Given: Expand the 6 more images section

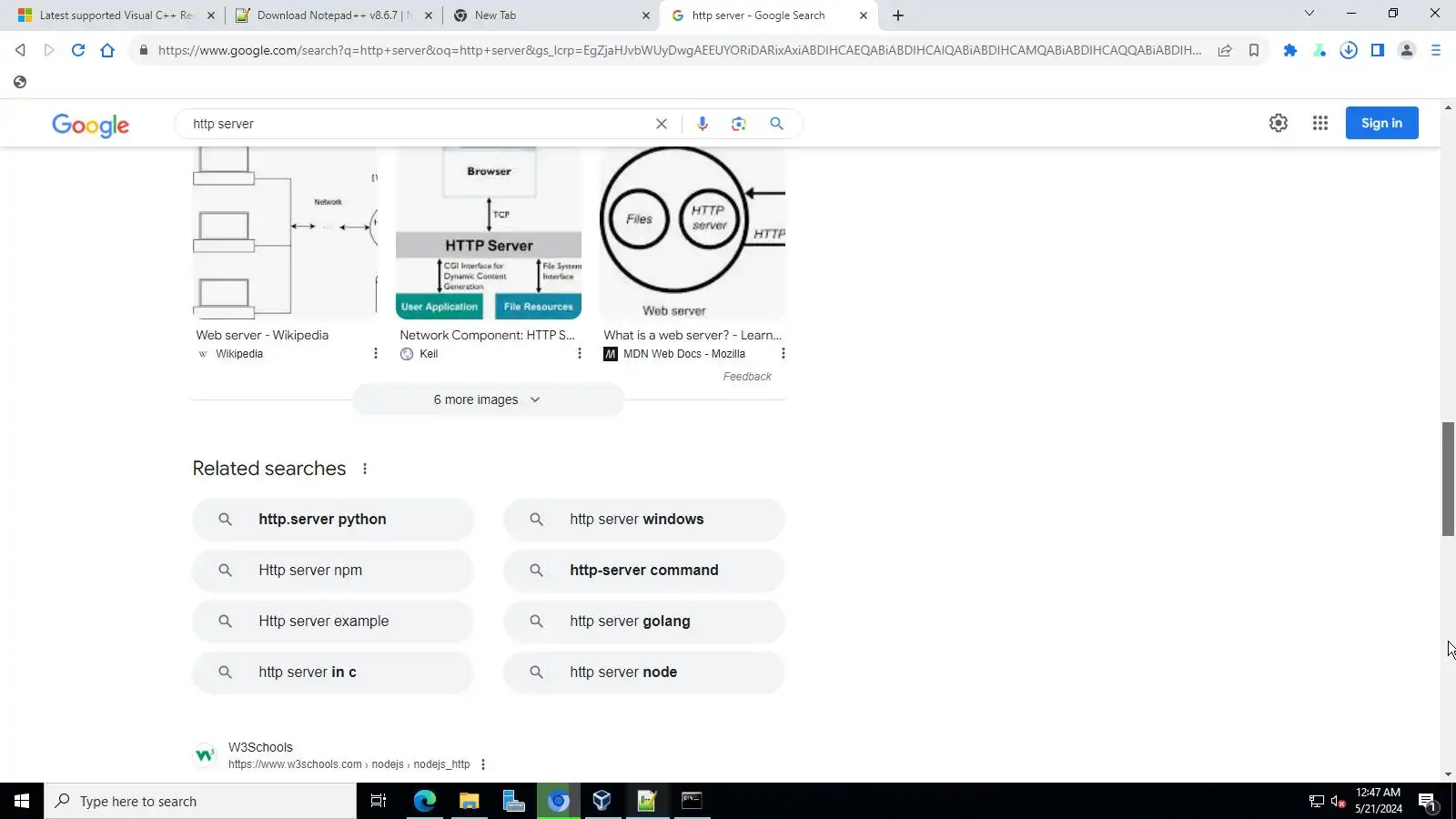Looking at the screenshot, I should (x=488, y=399).
